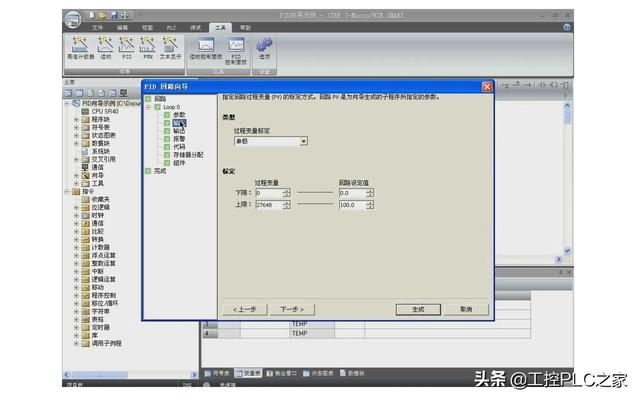Viewport: 640px width, 400px height.
Task: Click the Open folder quick-access icon
Action: coord(103,15)
